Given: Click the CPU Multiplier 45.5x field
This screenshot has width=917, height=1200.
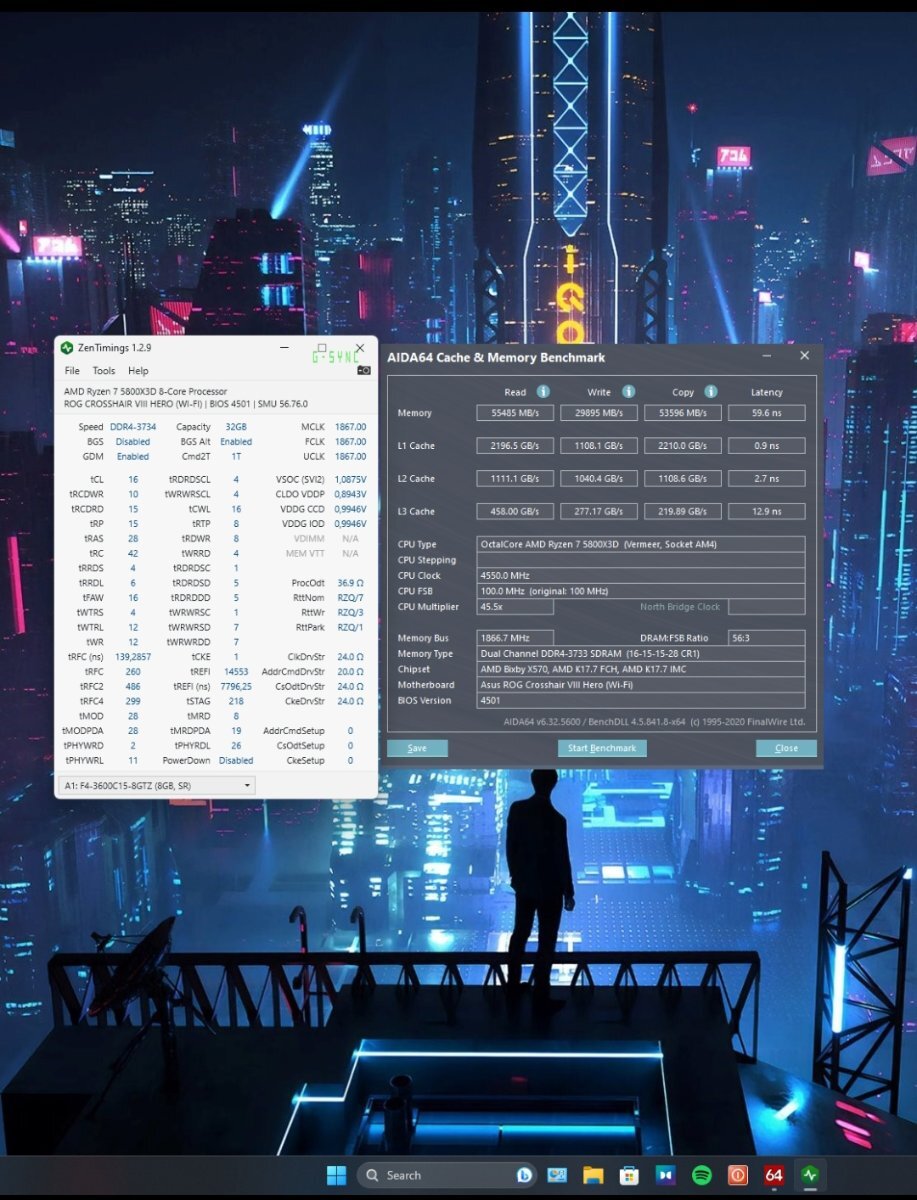Looking at the screenshot, I should (x=515, y=607).
